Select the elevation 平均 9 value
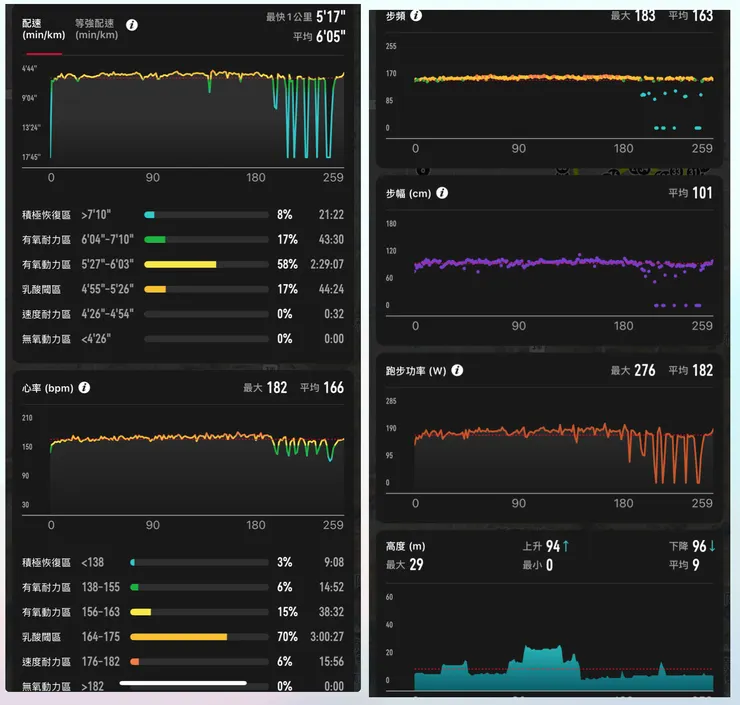Screen dimensions: 740x705 [x=684, y=564]
